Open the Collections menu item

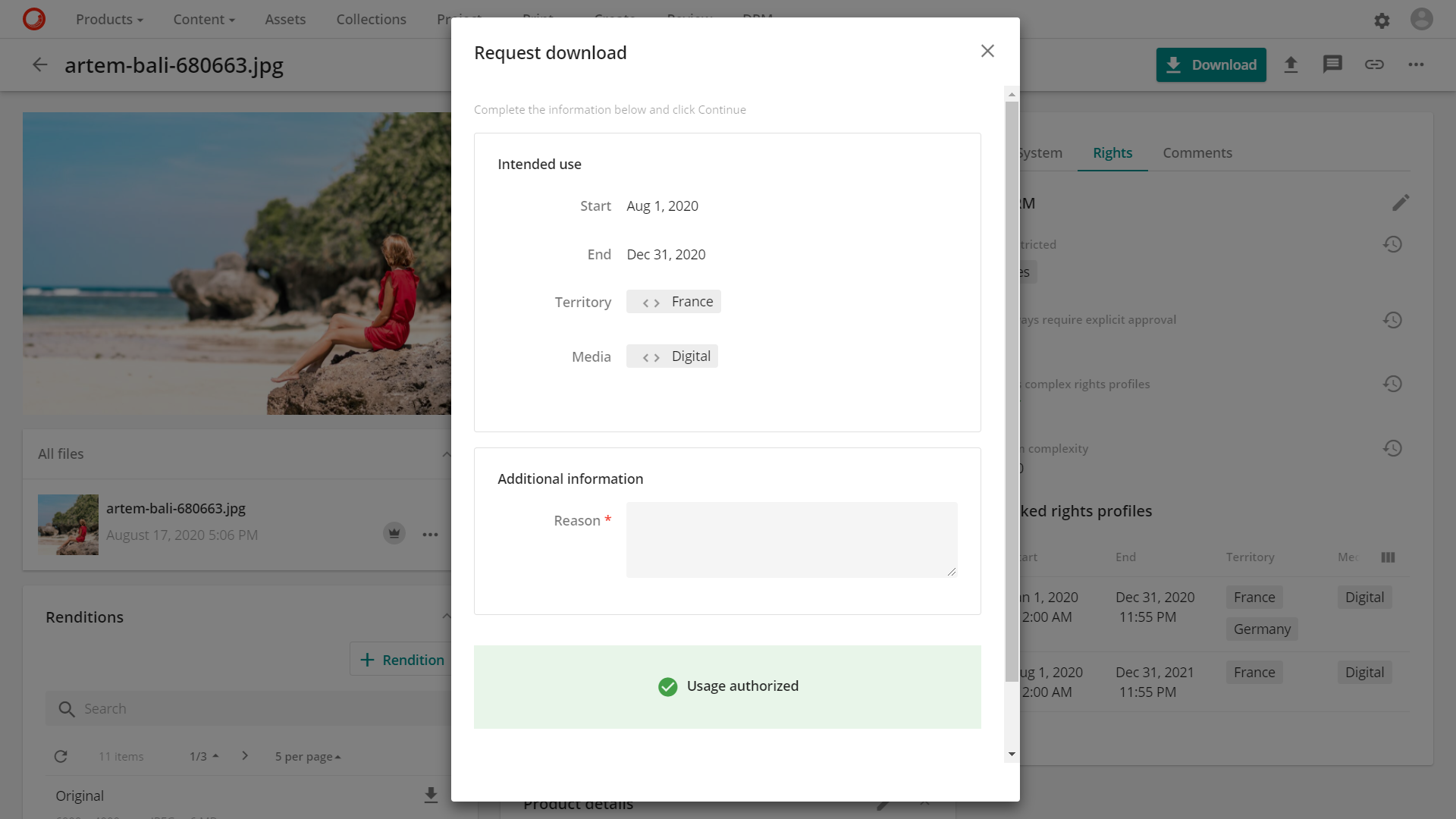point(371,20)
